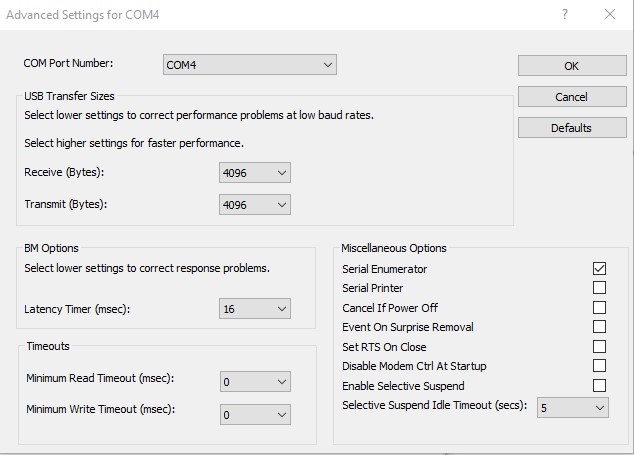
Task: Expand the Transmit (Bytes) dropdown
Action: 255,205
